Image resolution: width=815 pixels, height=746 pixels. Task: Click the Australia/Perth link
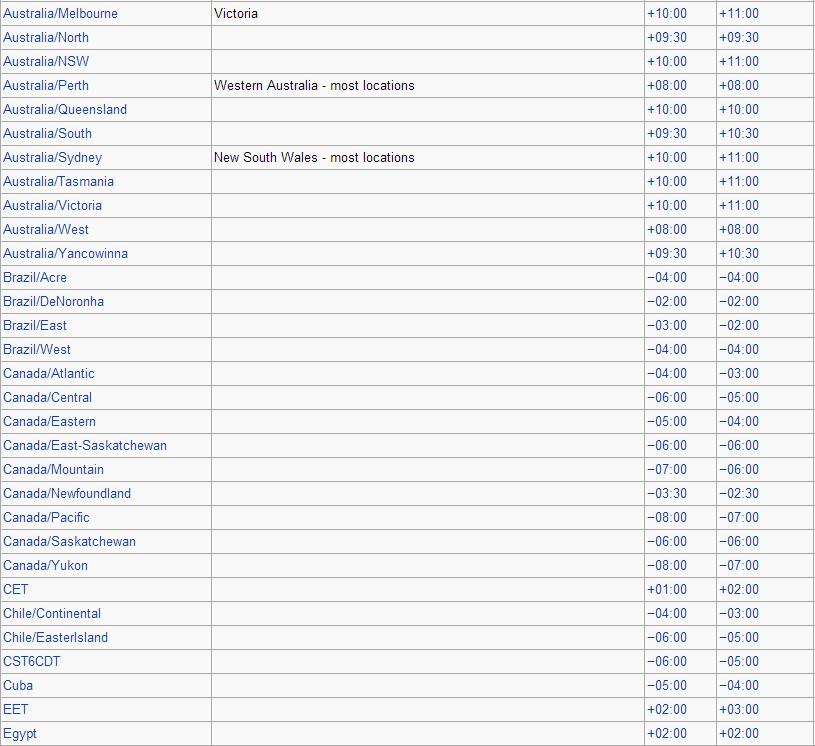click(x=46, y=86)
